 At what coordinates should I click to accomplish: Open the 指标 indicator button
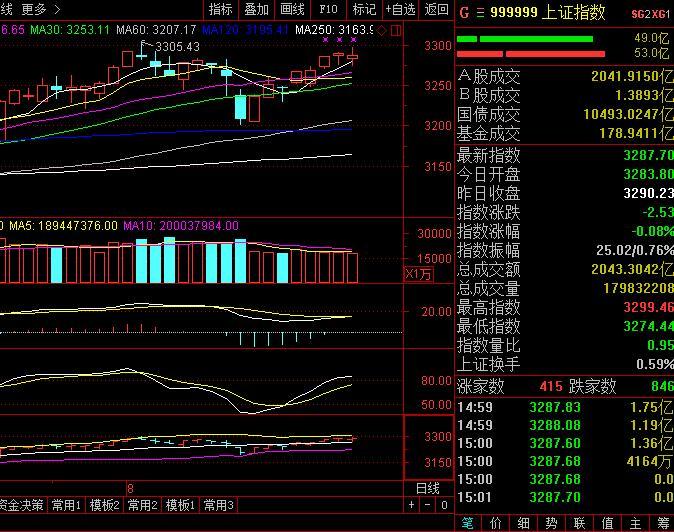[x=220, y=10]
